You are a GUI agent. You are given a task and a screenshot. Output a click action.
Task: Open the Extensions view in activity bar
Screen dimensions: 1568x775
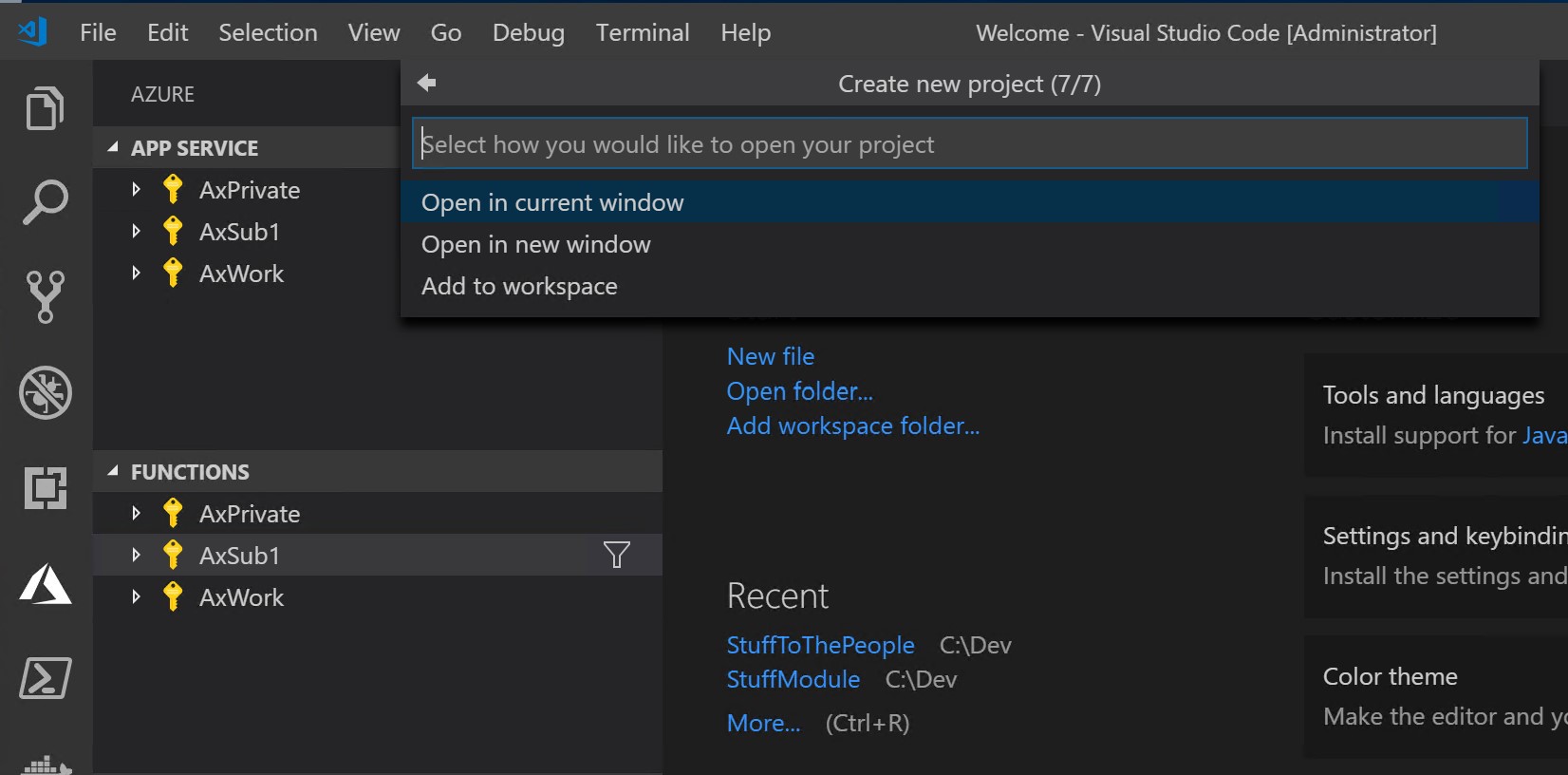(45, 487)
